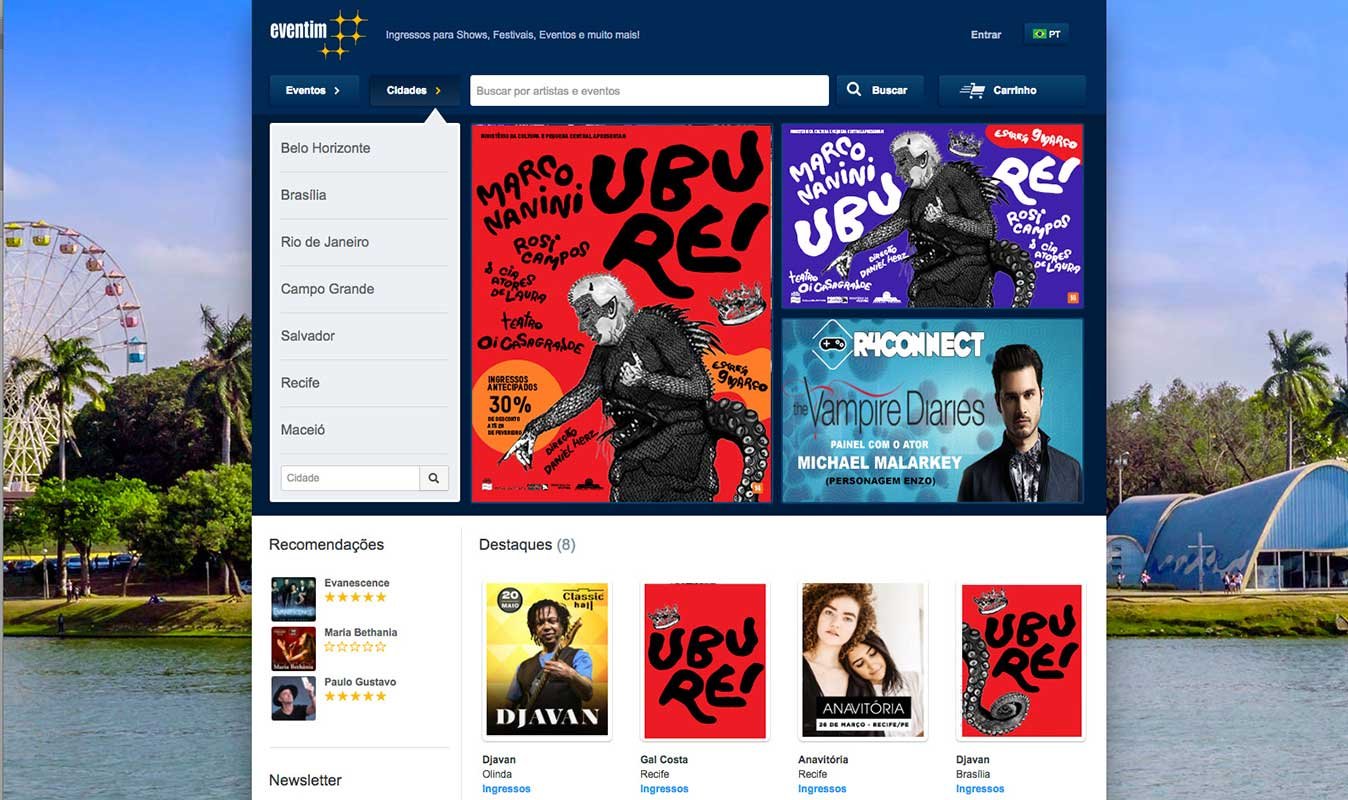
Task: Click the eventim logo with stars
Action: (318, 34)
